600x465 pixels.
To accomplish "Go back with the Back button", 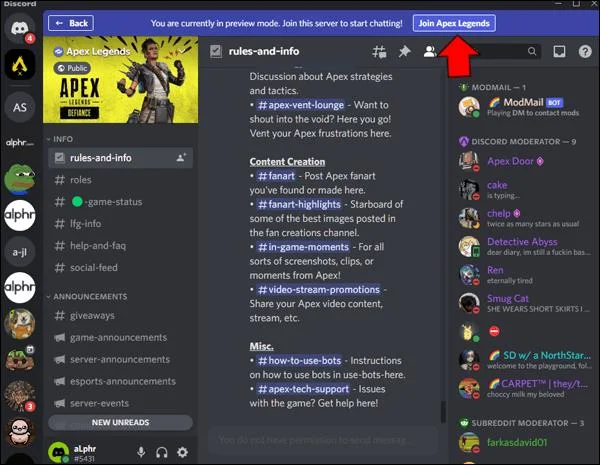I will 71,23.
